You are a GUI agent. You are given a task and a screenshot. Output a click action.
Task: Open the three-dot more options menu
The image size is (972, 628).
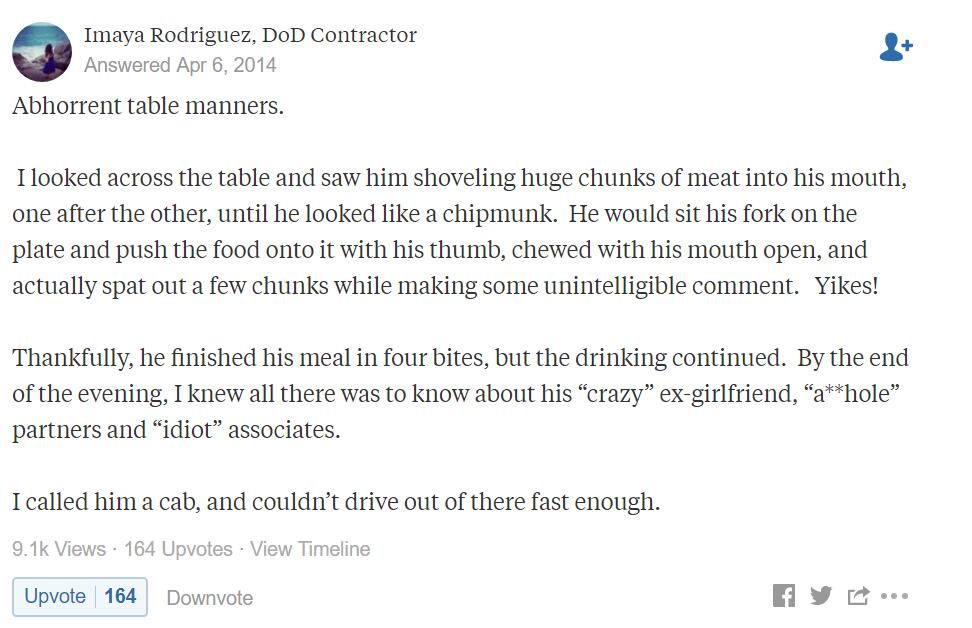click(894, 596)
